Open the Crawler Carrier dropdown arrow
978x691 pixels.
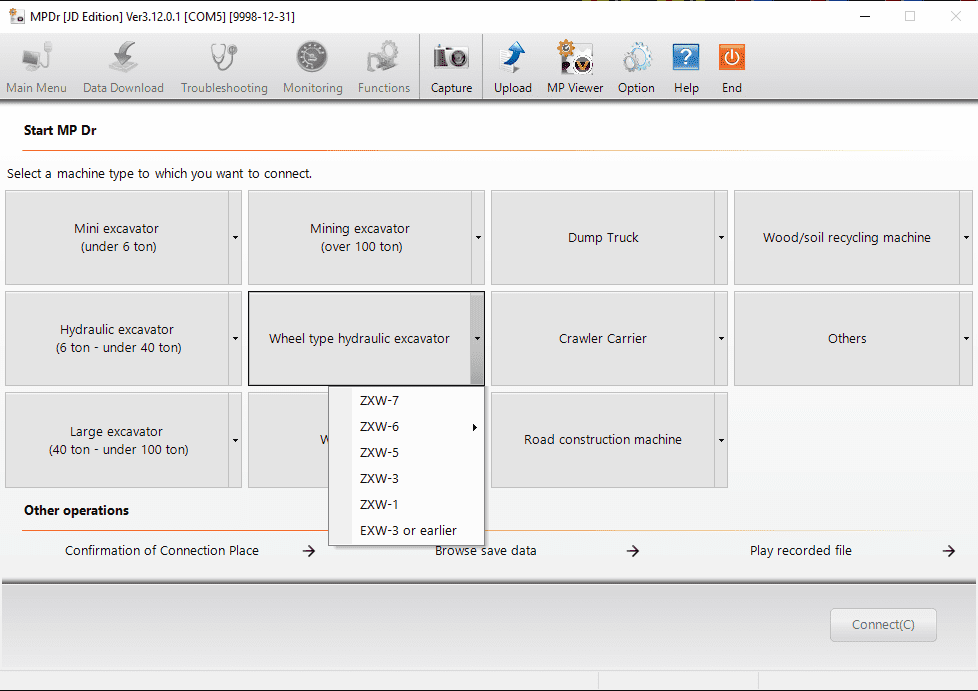721,339
